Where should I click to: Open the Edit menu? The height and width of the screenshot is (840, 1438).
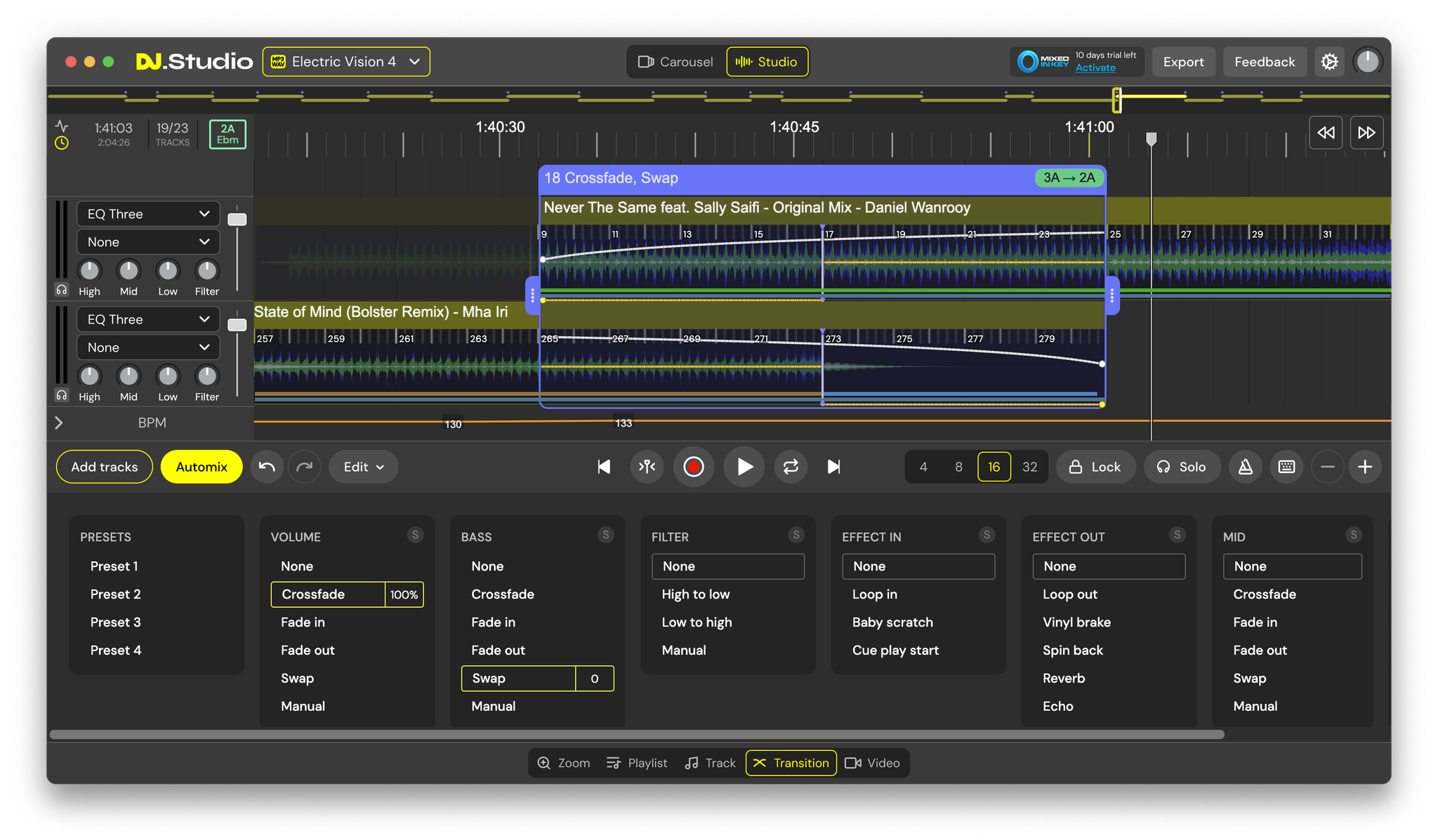(x=363, y=467)
